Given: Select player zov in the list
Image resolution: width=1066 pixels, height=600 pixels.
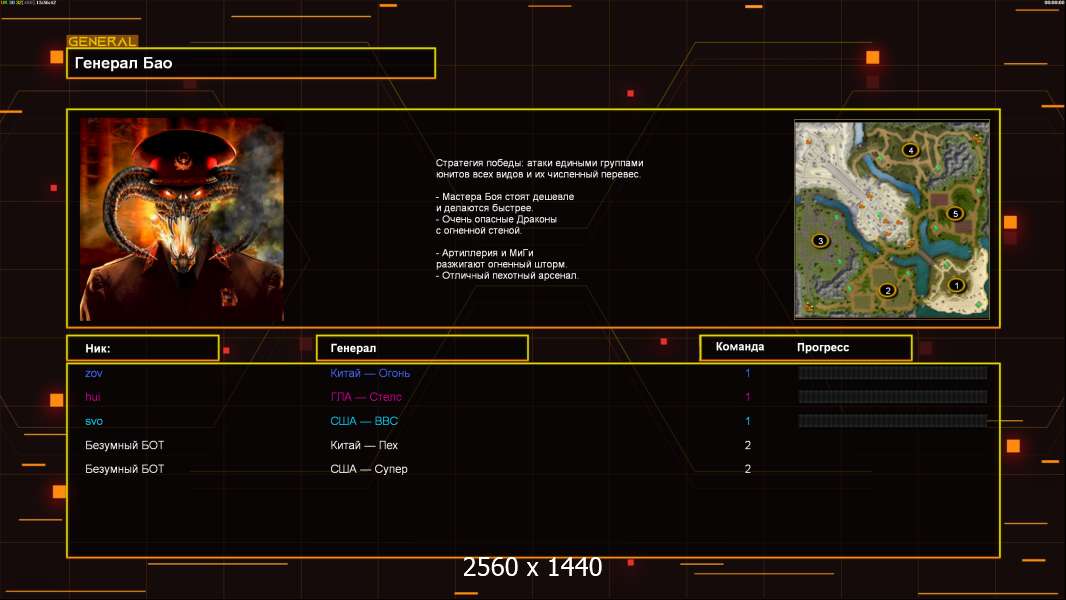Looking at the screenshot, I should point(94,373).
